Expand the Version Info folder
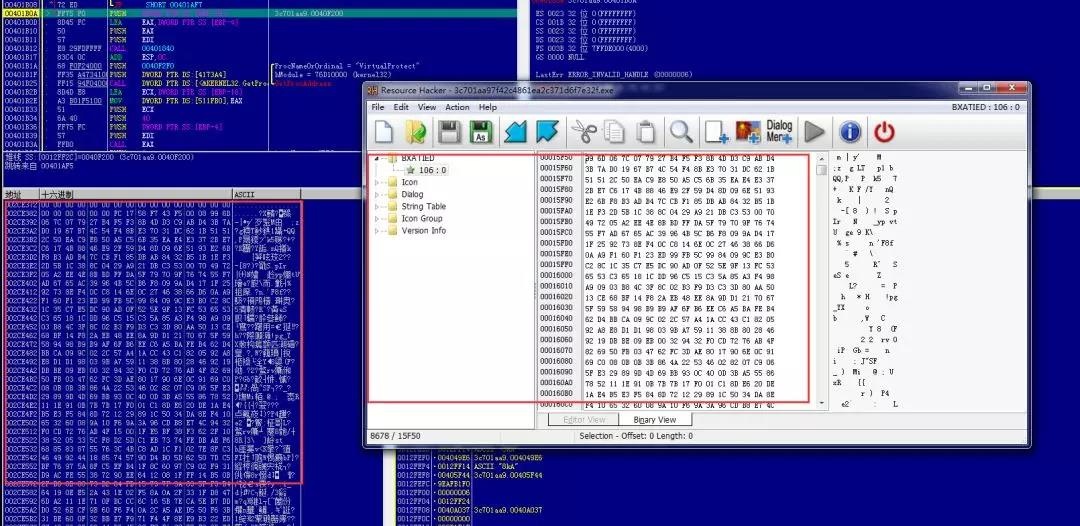Screen dimensions: 1080x526 [x=377, y=231]
